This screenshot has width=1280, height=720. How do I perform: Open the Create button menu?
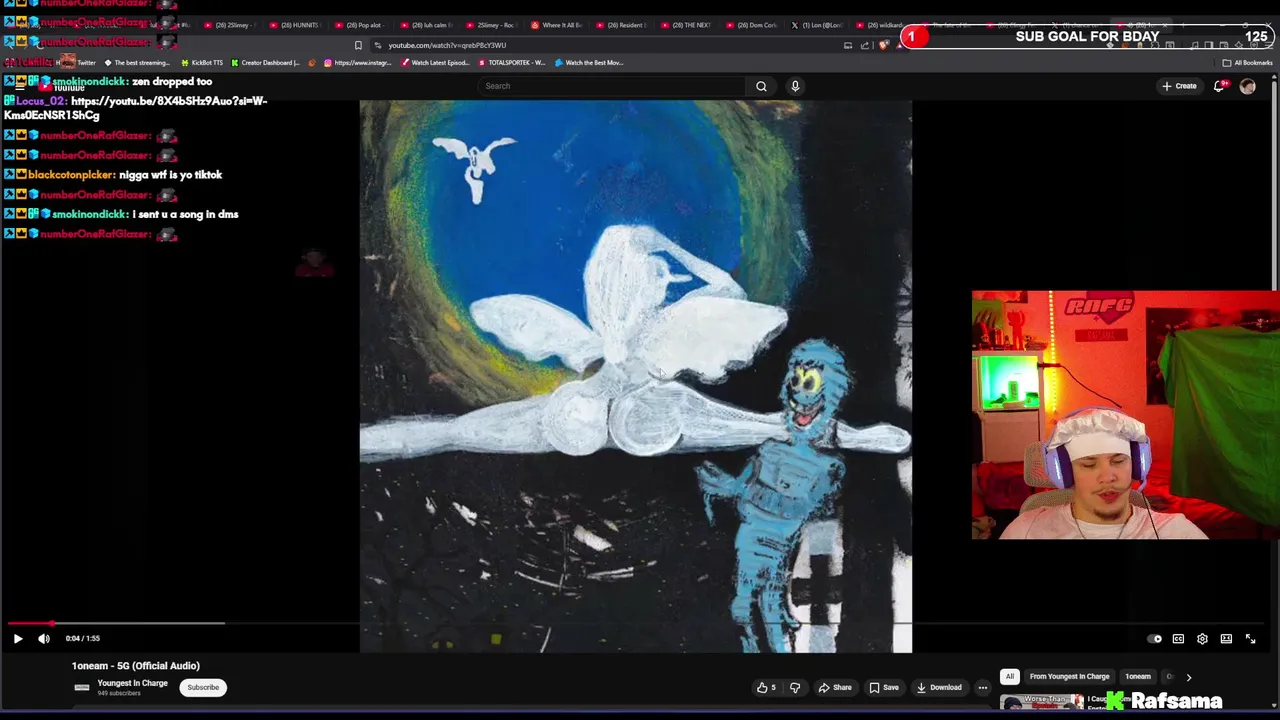1179,86
